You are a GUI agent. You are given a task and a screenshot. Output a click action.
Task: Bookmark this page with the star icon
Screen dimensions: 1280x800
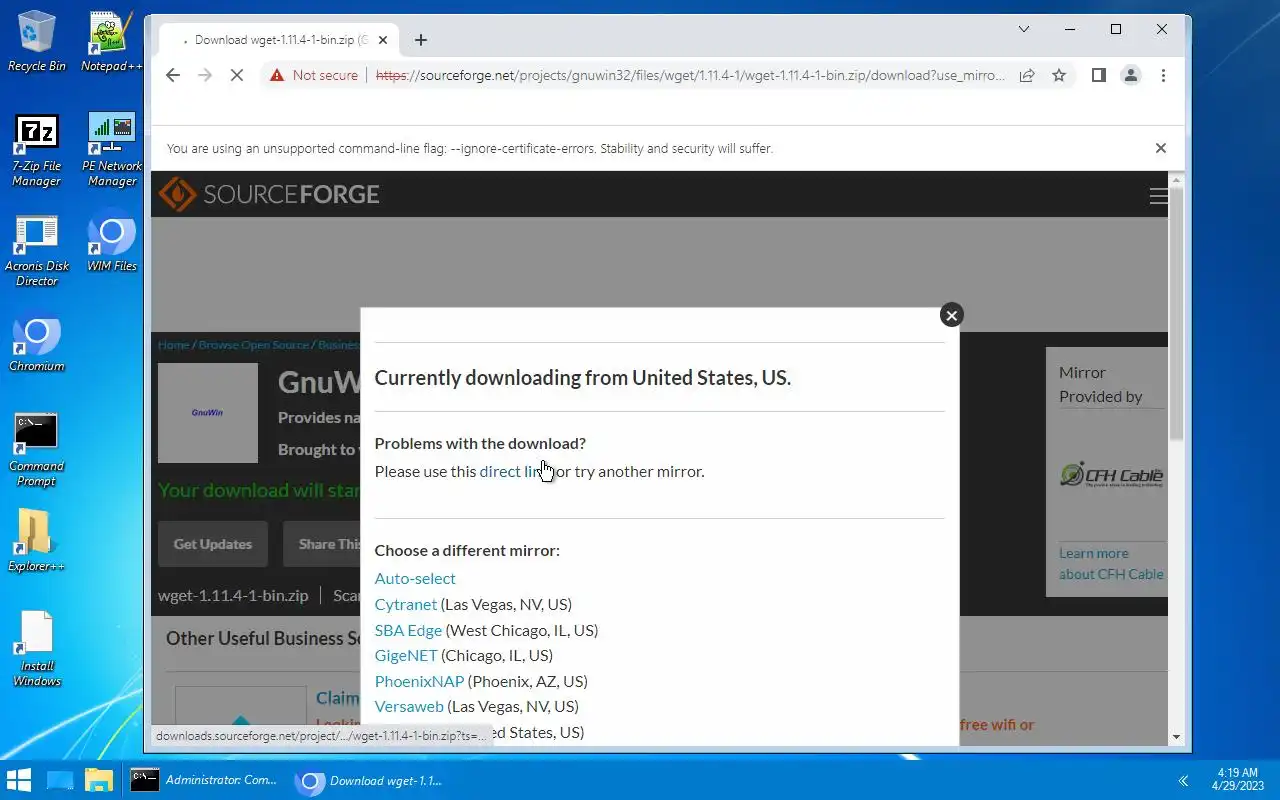1059,75
